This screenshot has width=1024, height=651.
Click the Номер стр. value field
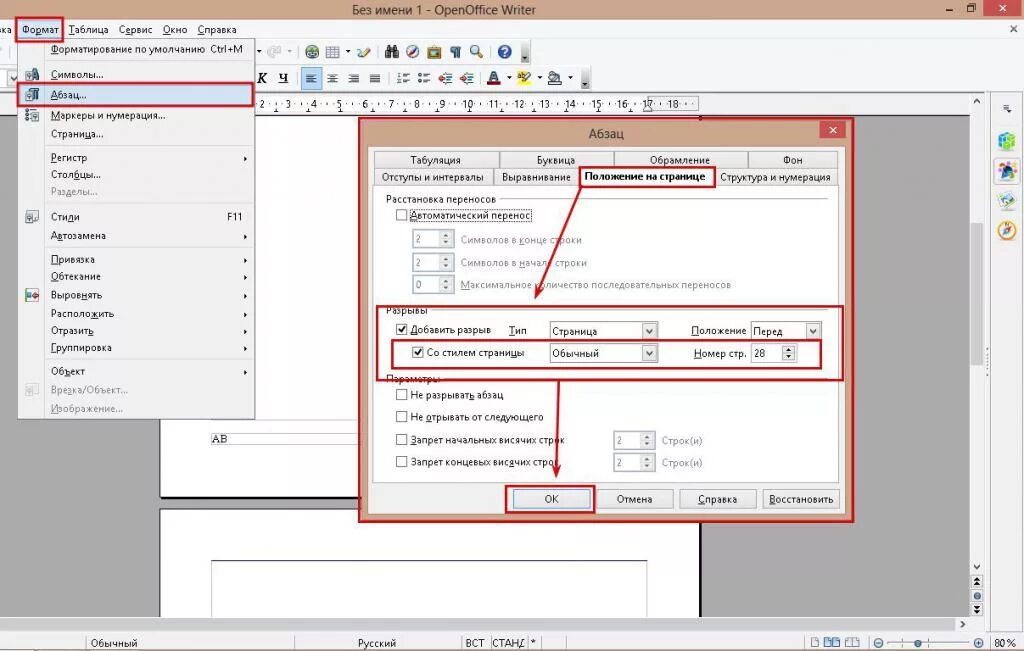[x=767, y=353]
